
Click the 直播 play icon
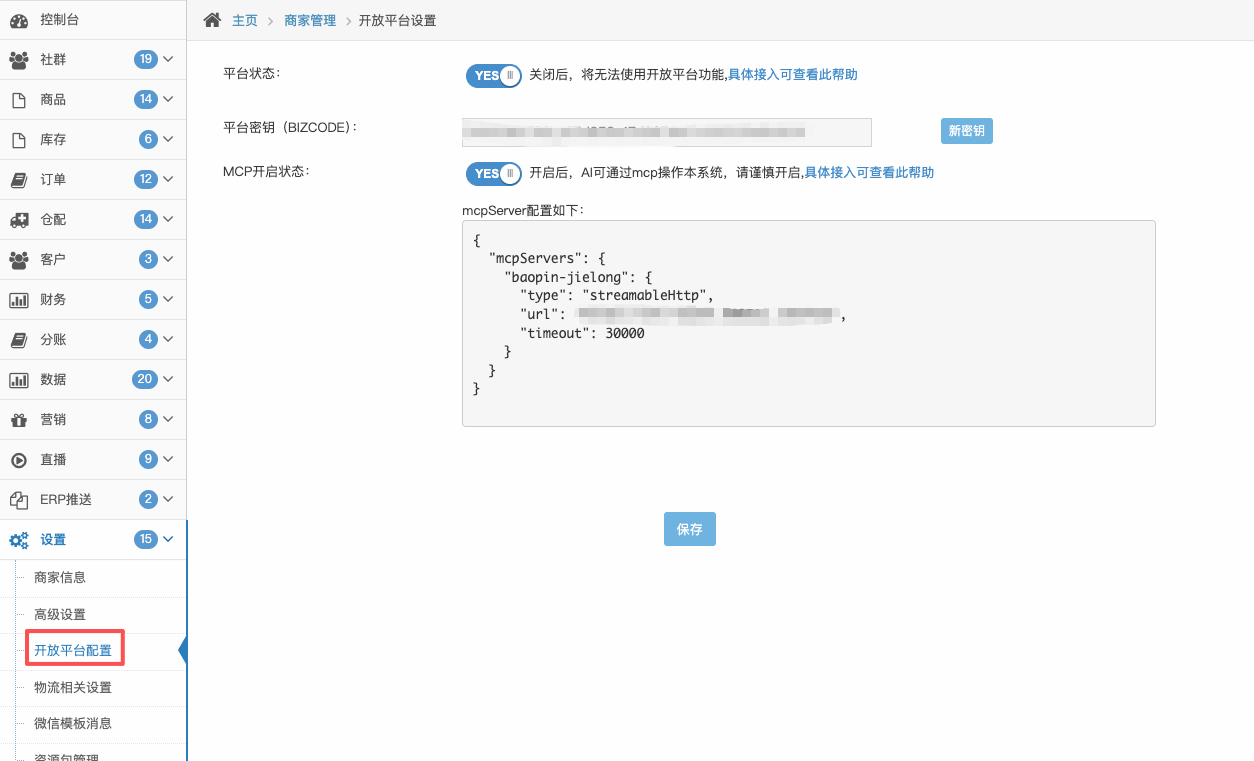[19, 460]
